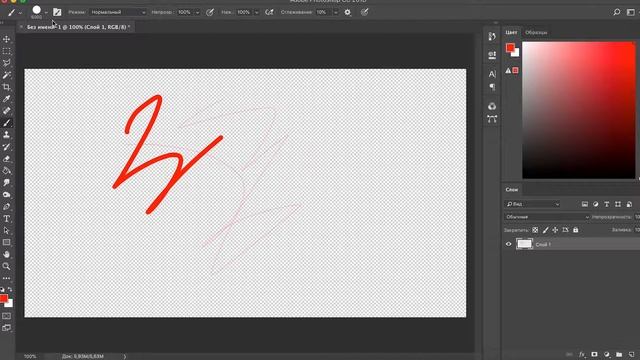Toggle lock image pixels brush icon
640x360 pixels.
[x=545, y=230]
